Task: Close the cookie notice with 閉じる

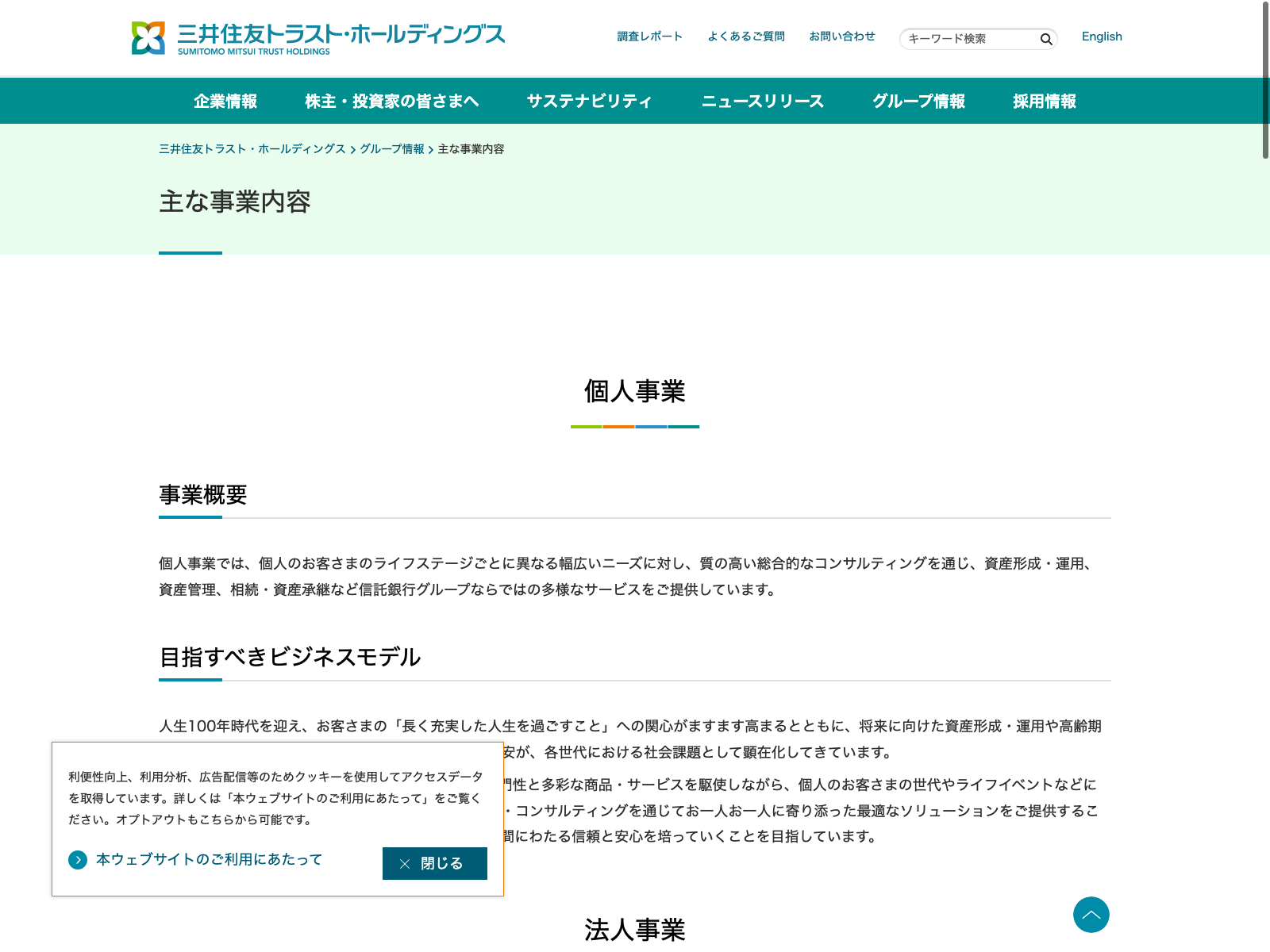Action: [434, 863]
